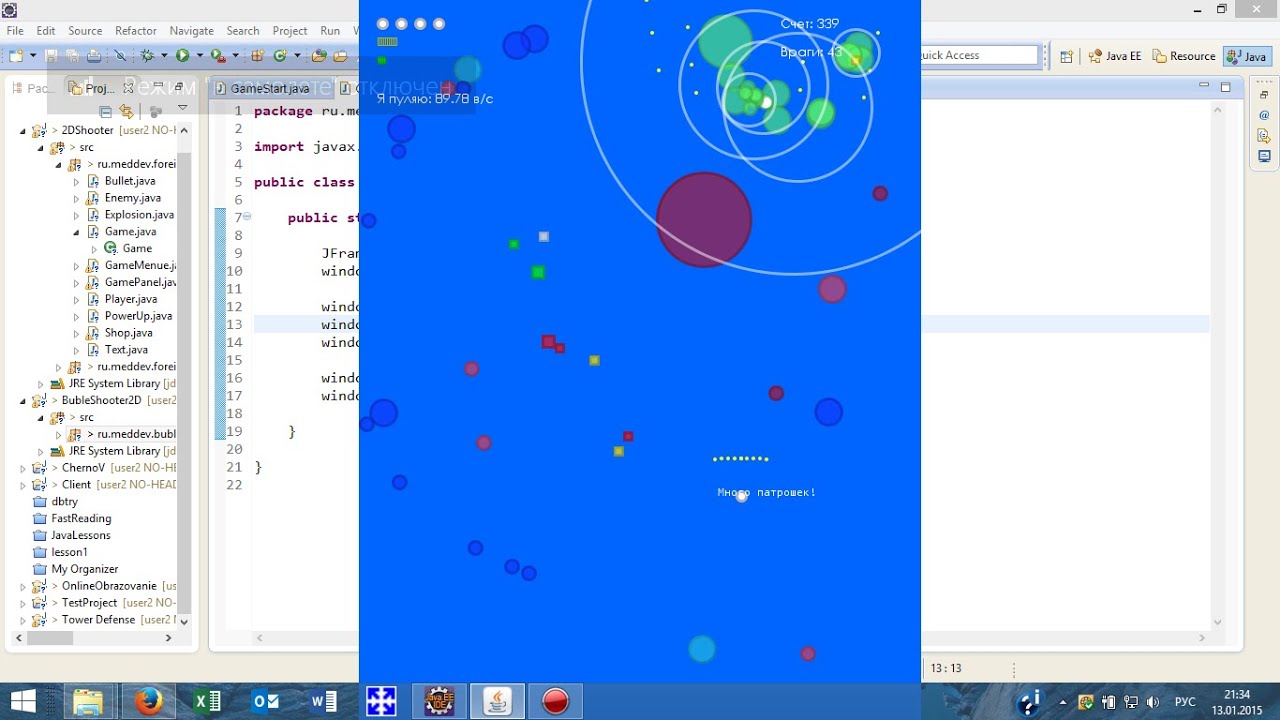1280x720 pixels.
Task: Switch to the GameStart.java editor tab
Action: coord(269,88)
